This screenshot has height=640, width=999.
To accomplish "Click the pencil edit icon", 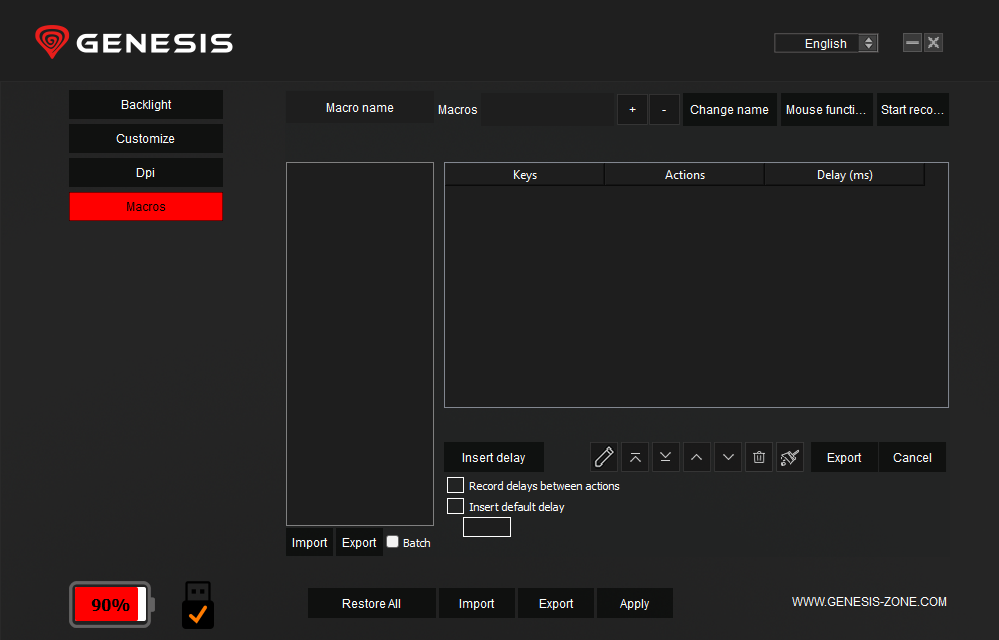I will [603, 457].
